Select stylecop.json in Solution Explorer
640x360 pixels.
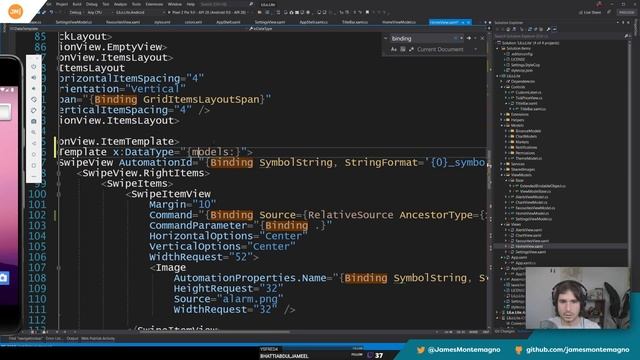(x=521, y=71)
